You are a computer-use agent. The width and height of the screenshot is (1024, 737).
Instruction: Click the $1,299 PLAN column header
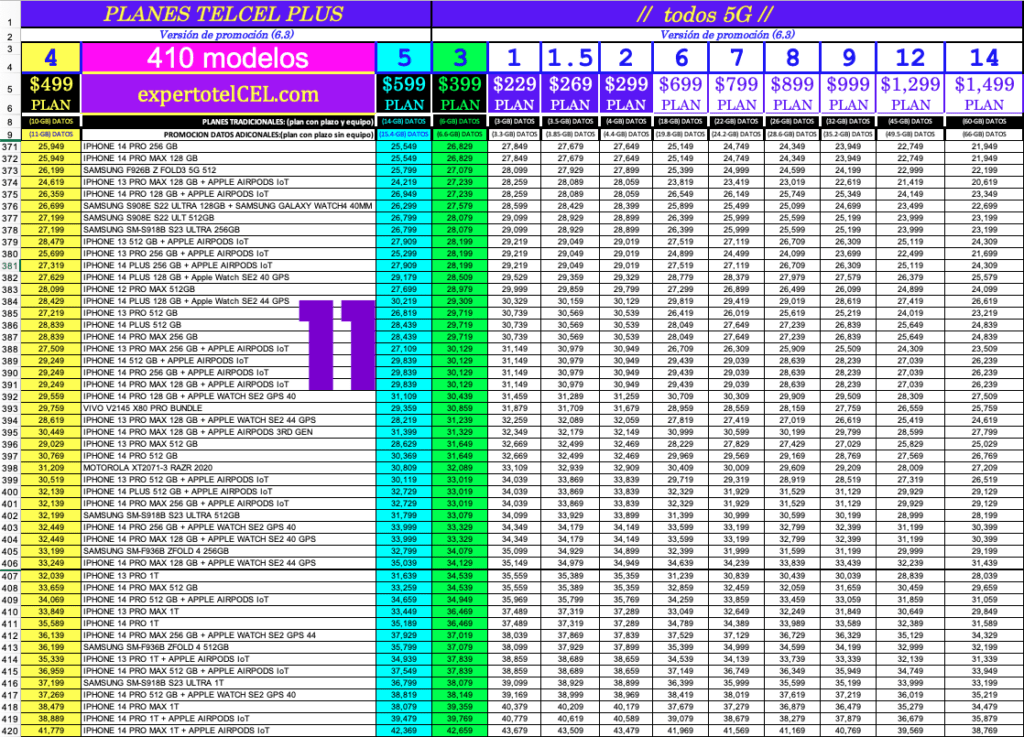911,94
